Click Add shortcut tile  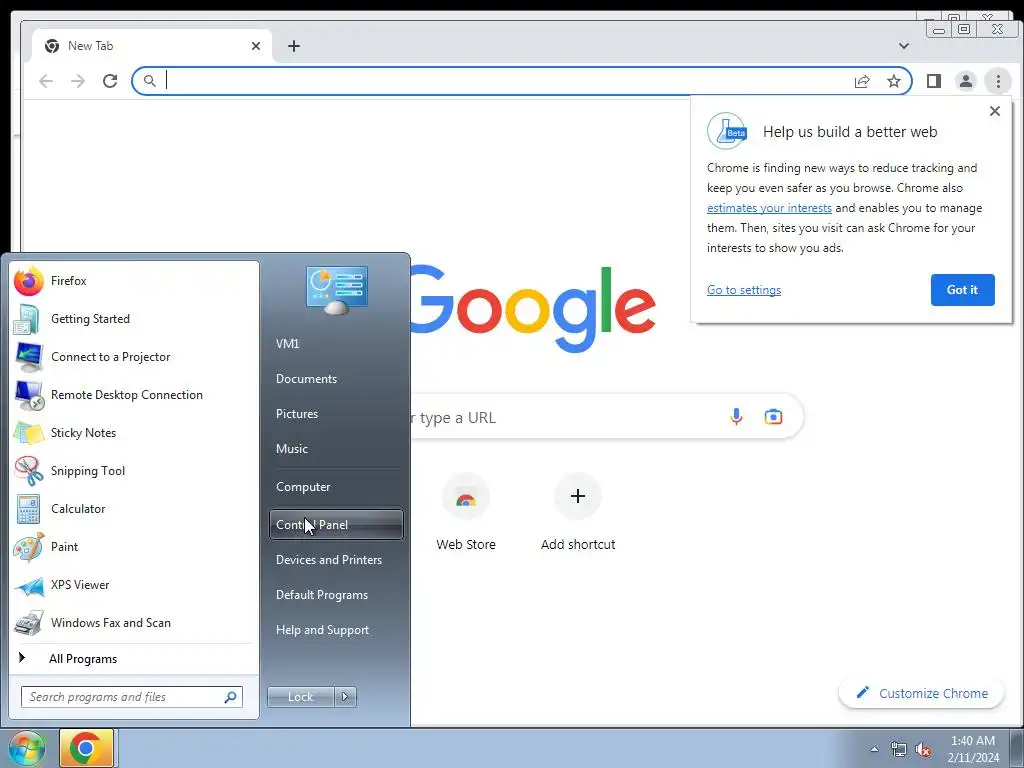[x=578, y=513]
